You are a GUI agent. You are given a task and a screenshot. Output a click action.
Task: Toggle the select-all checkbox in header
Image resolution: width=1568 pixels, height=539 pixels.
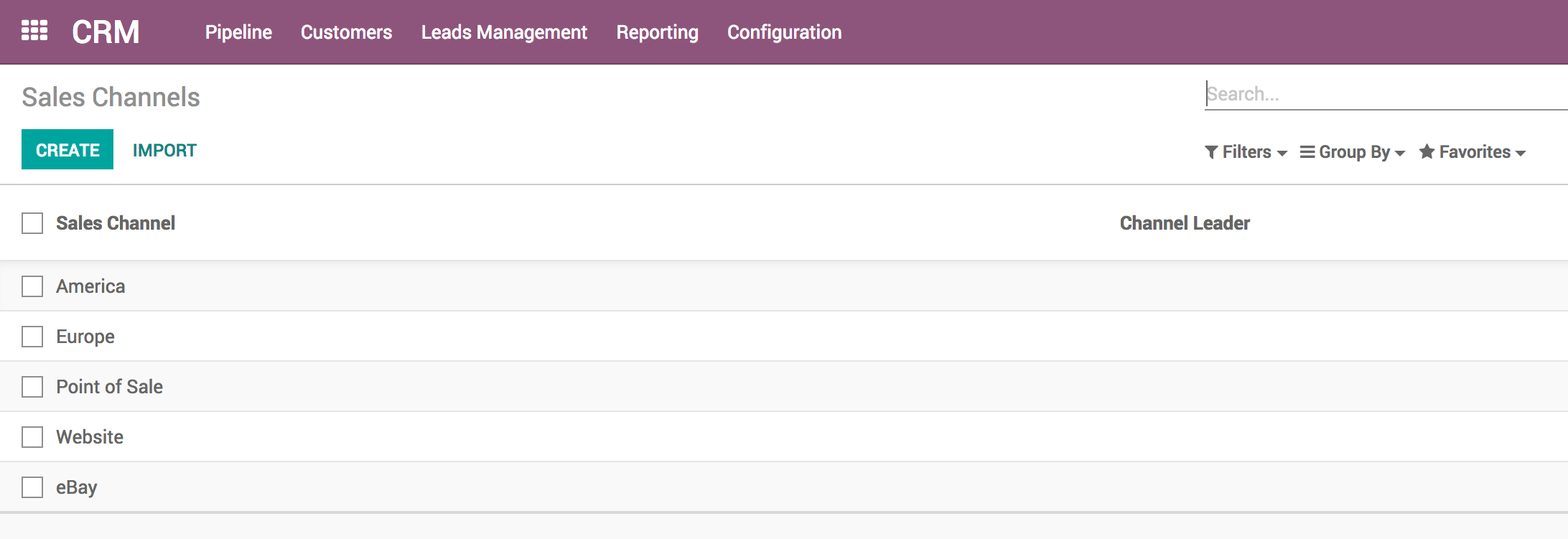[x=32, y=223]
